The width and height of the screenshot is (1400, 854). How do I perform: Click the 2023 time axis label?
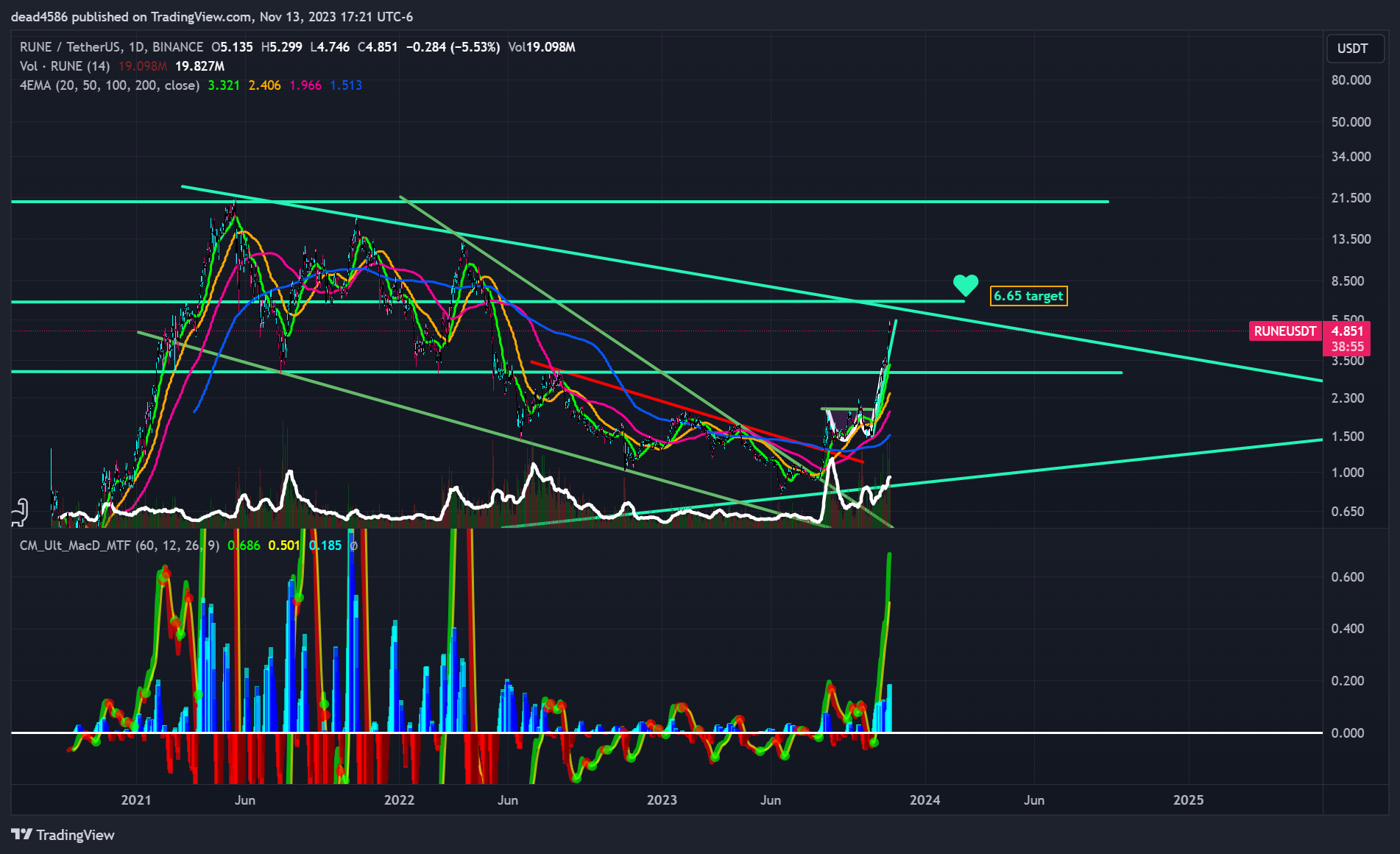pyautogui.click(x=662, y=800)
